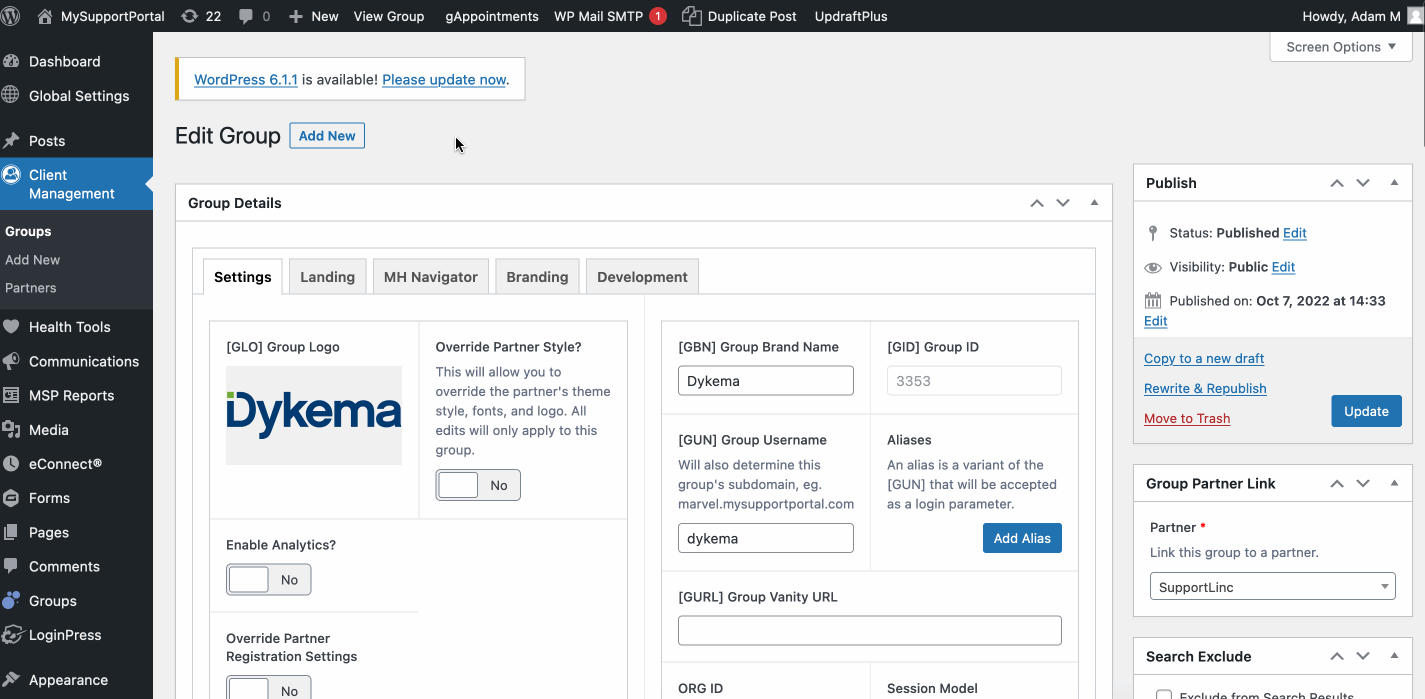
Task: Move Publish panel up
Action: [x=1337, y=183]
